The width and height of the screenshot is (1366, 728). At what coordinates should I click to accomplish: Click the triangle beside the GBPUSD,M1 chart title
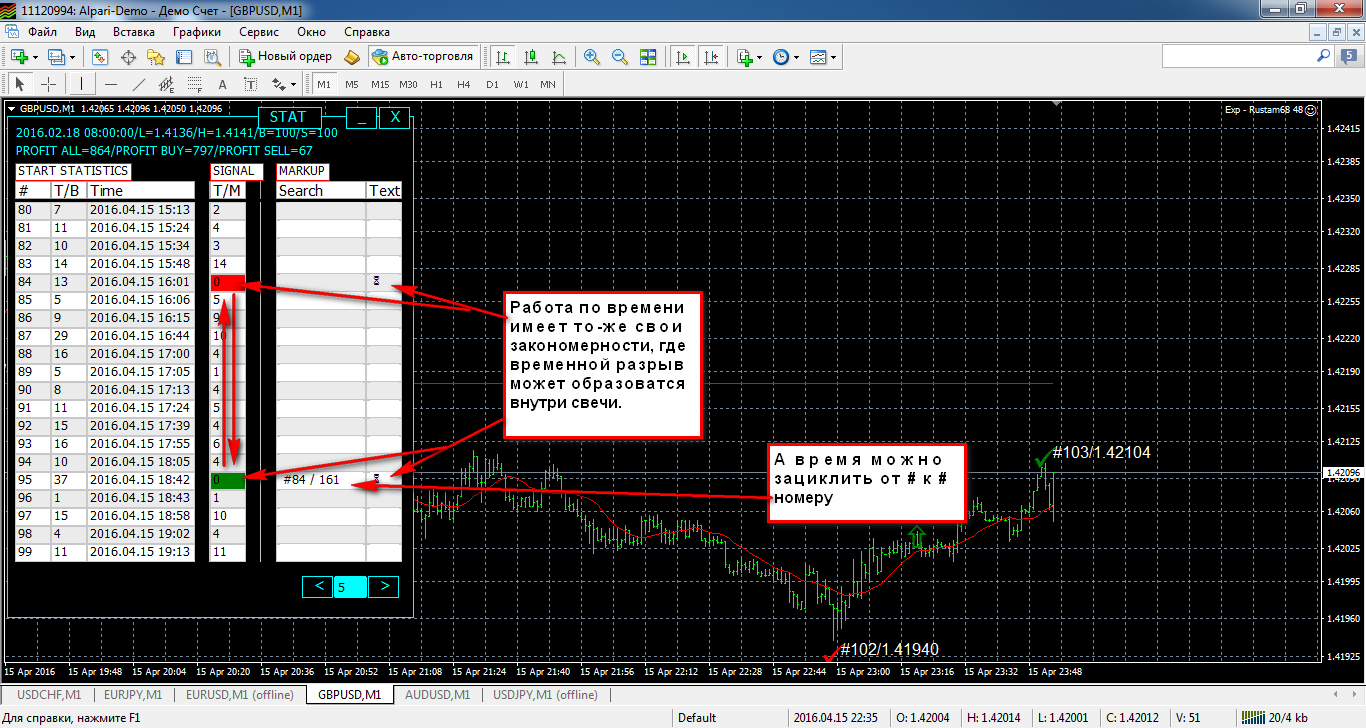[x=12, y=108]
